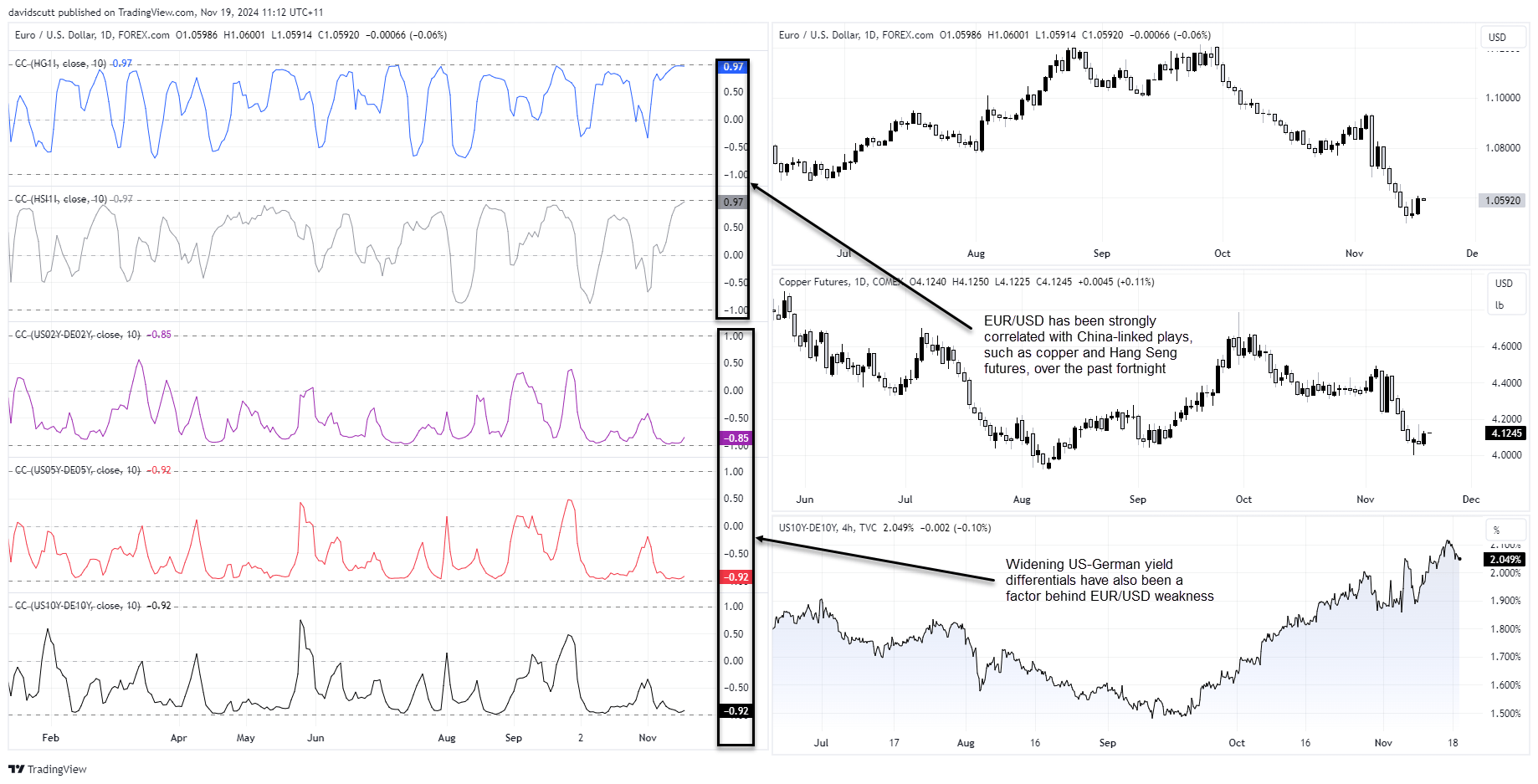Click the 2.049% yield spread price label

(x=1505, y=560)
